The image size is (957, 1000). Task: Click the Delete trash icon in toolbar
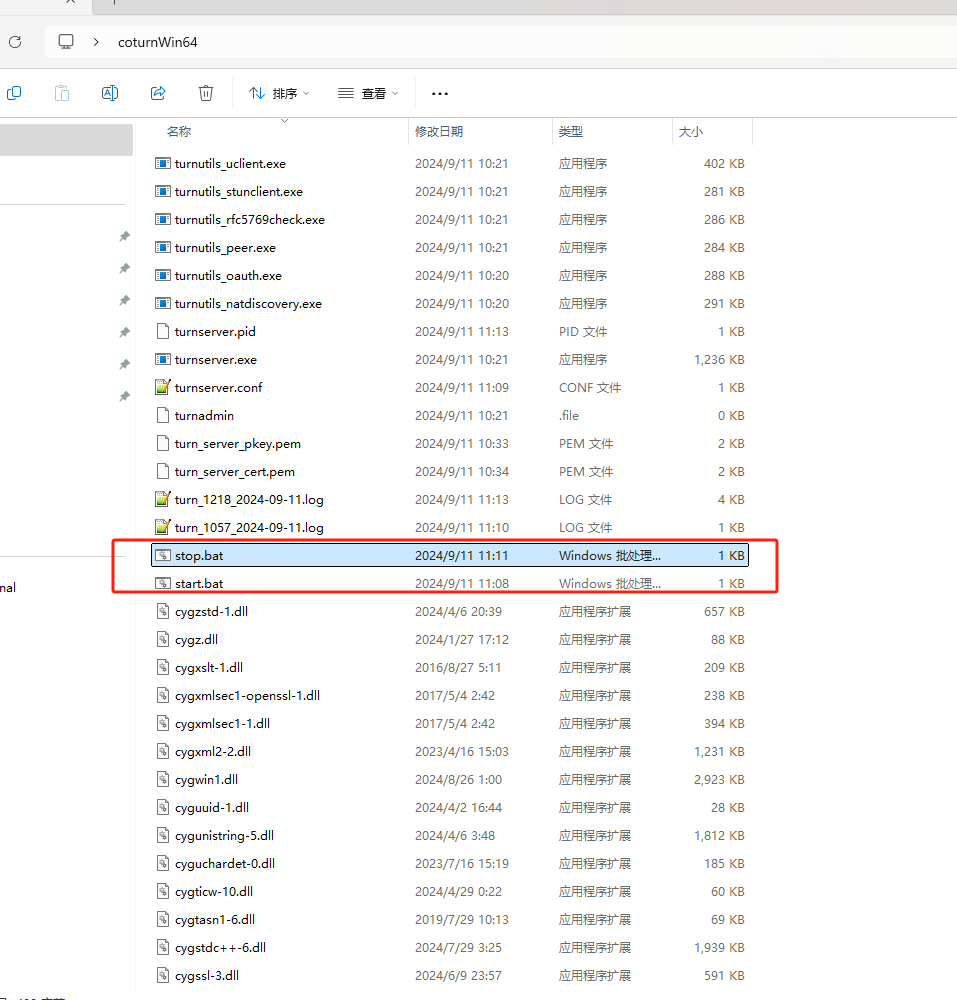coord(206,93)
